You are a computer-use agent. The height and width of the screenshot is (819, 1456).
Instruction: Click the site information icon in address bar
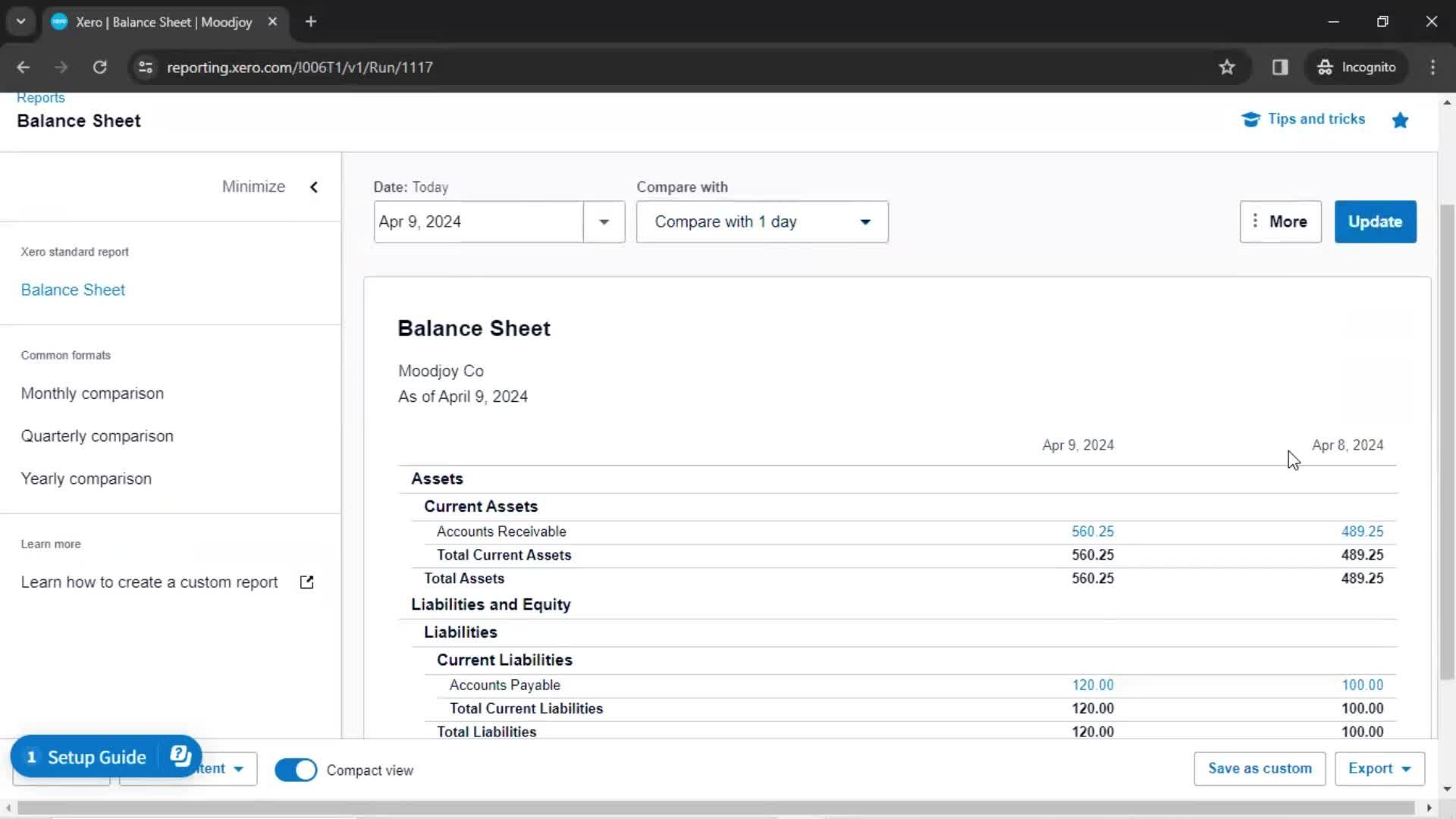click(x=145, y=67)
